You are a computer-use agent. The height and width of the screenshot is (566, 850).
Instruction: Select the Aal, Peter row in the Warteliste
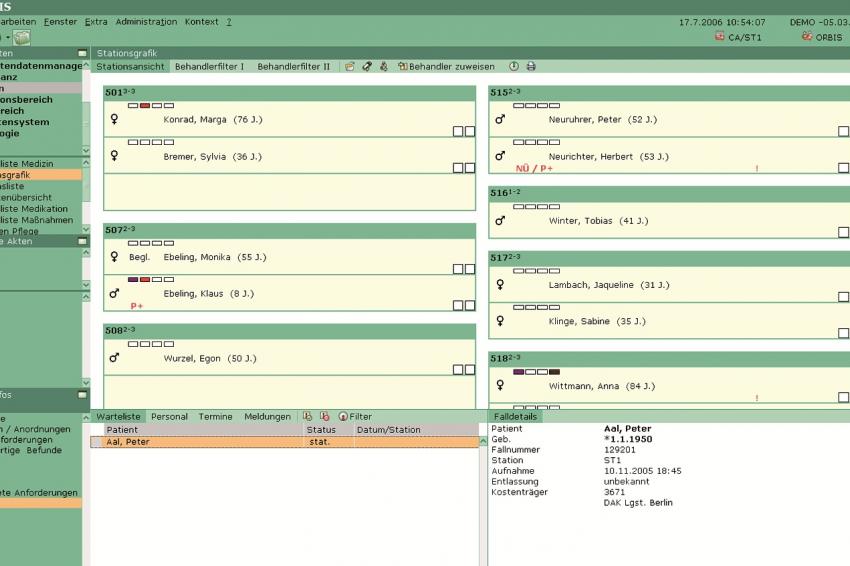285,442
